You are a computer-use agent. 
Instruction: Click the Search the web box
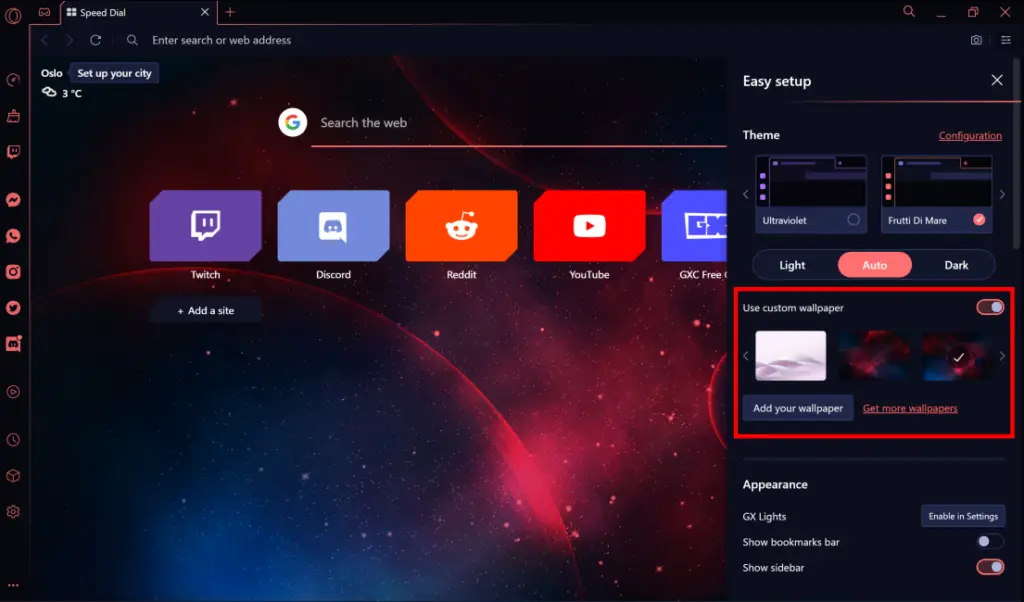click(519, 123)
